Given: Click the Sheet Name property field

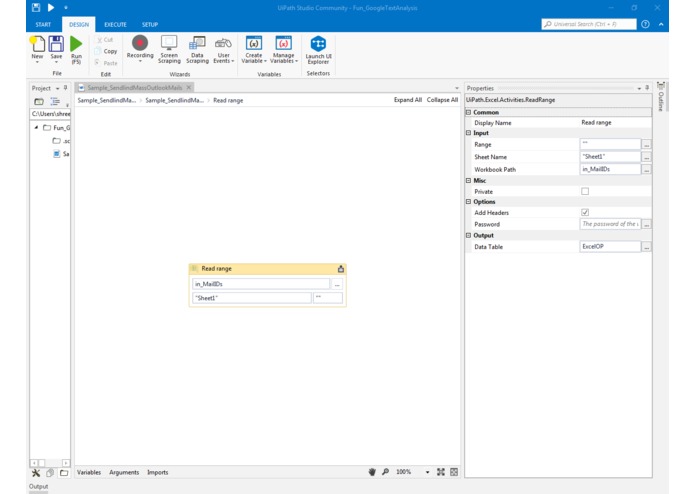Looking at the screenshot, I should [x=610, y=156].
